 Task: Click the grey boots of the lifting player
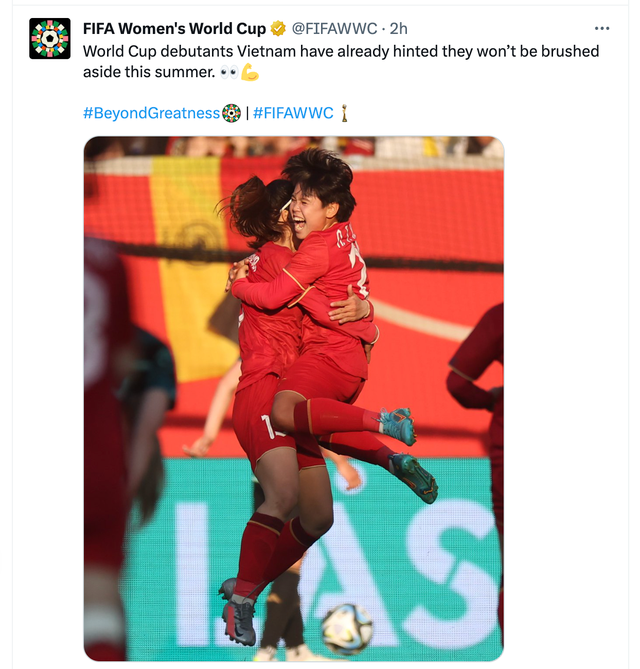[x=239, y=612]
